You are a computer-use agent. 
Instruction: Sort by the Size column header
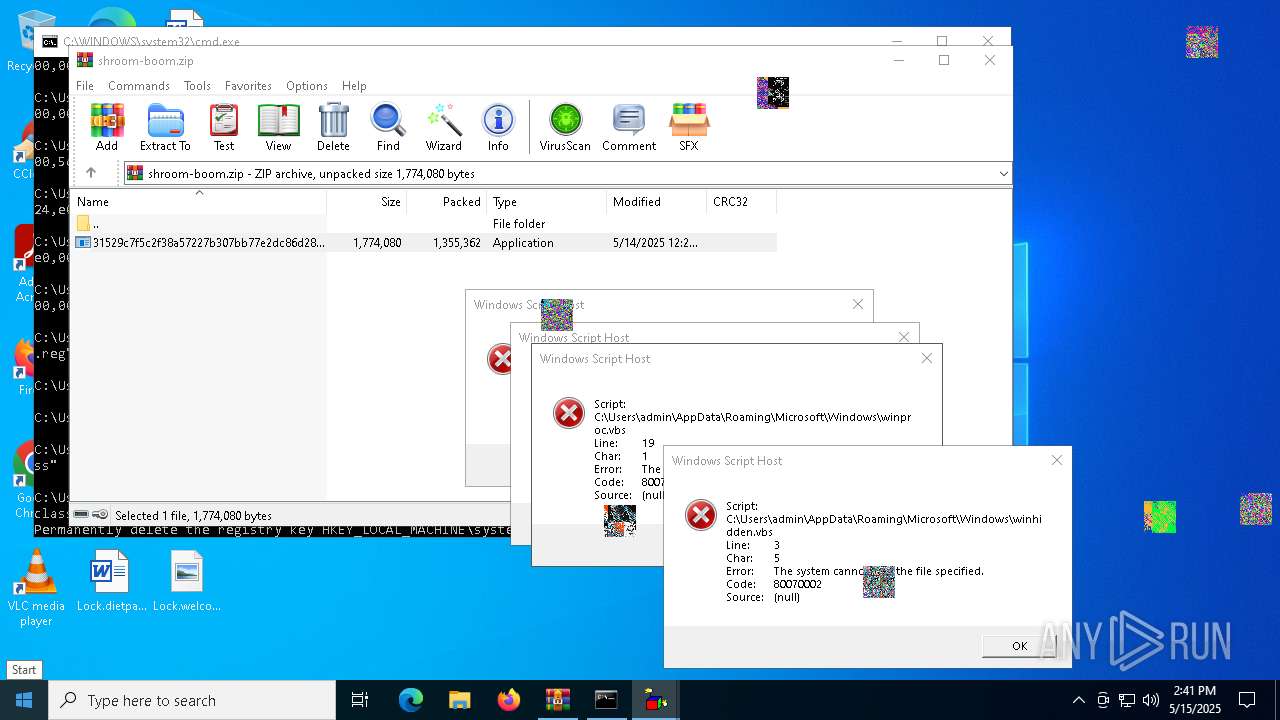pyautogui.click(x=366, y=201)
